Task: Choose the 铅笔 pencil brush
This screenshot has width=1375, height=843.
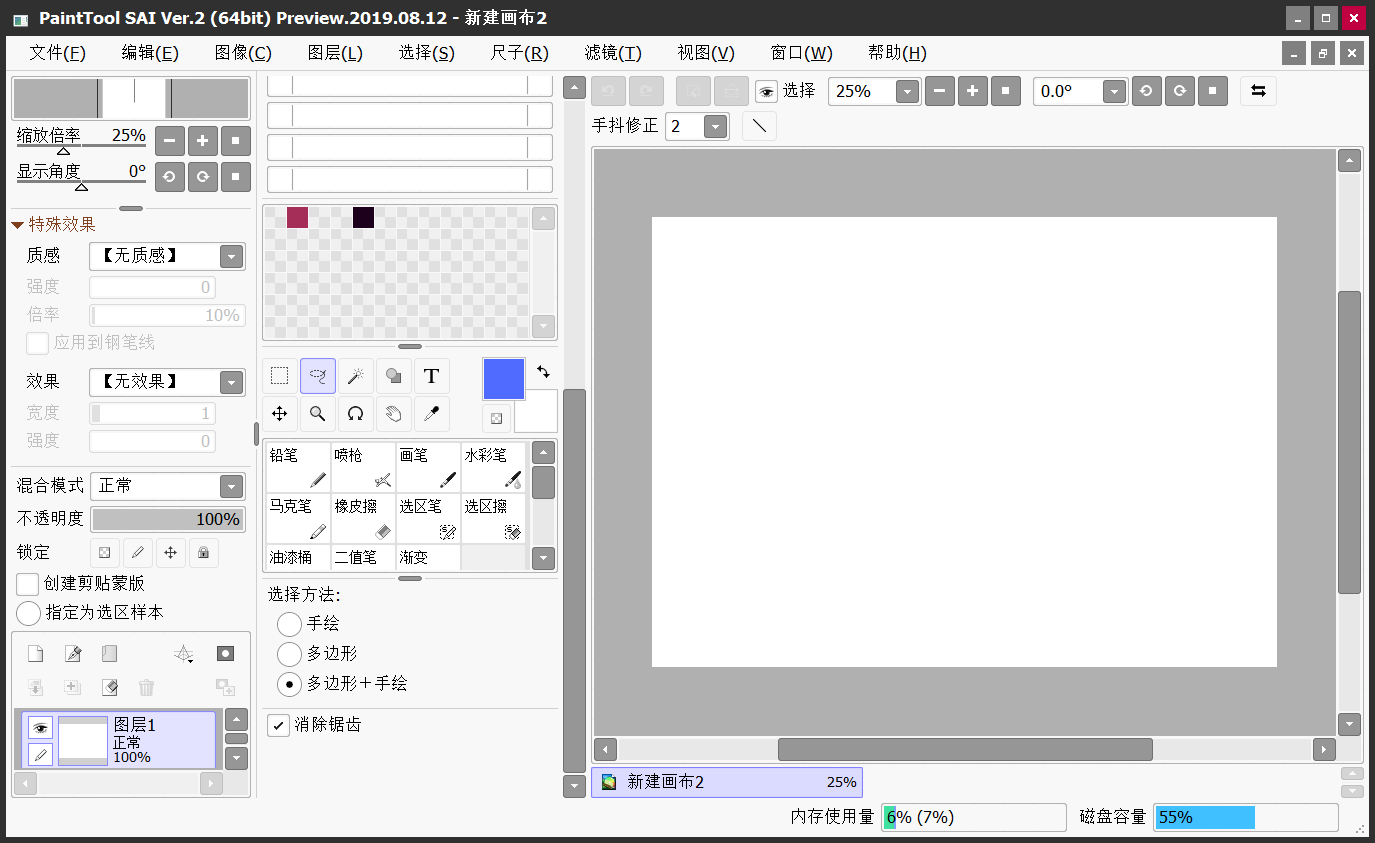Action: (x=298, y=468)
